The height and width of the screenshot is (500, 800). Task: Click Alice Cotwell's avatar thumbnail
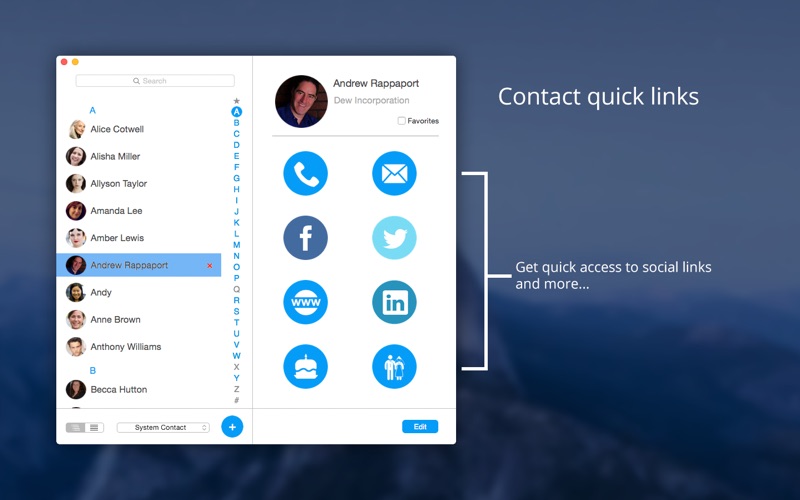click(76, 129)
